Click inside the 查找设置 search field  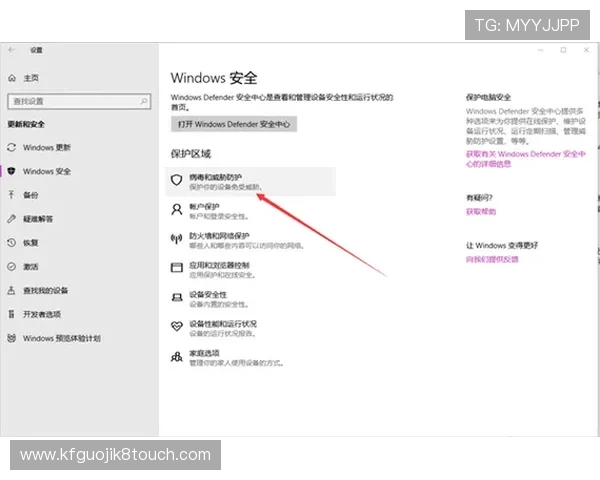[x=79, y=101]
